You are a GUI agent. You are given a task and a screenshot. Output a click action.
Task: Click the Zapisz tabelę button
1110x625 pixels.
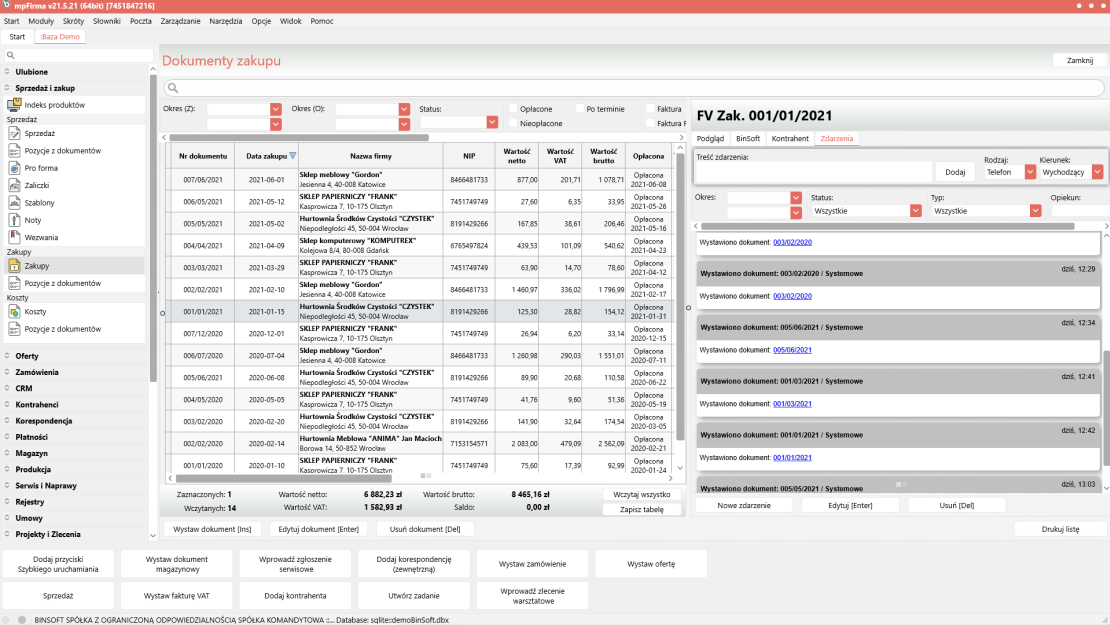pos(642,510)
